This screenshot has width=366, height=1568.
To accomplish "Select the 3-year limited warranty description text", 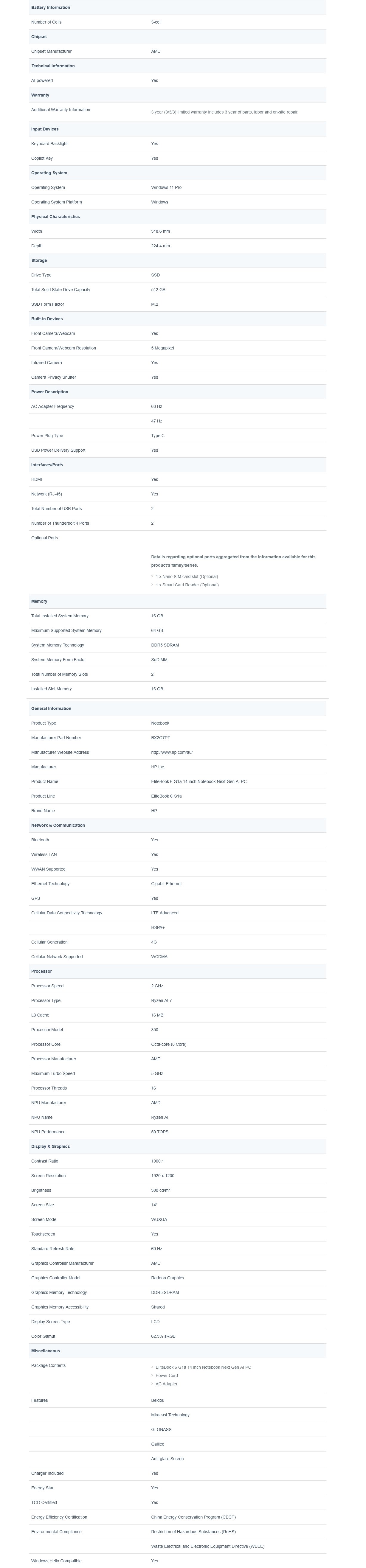I will pos(225,112).
